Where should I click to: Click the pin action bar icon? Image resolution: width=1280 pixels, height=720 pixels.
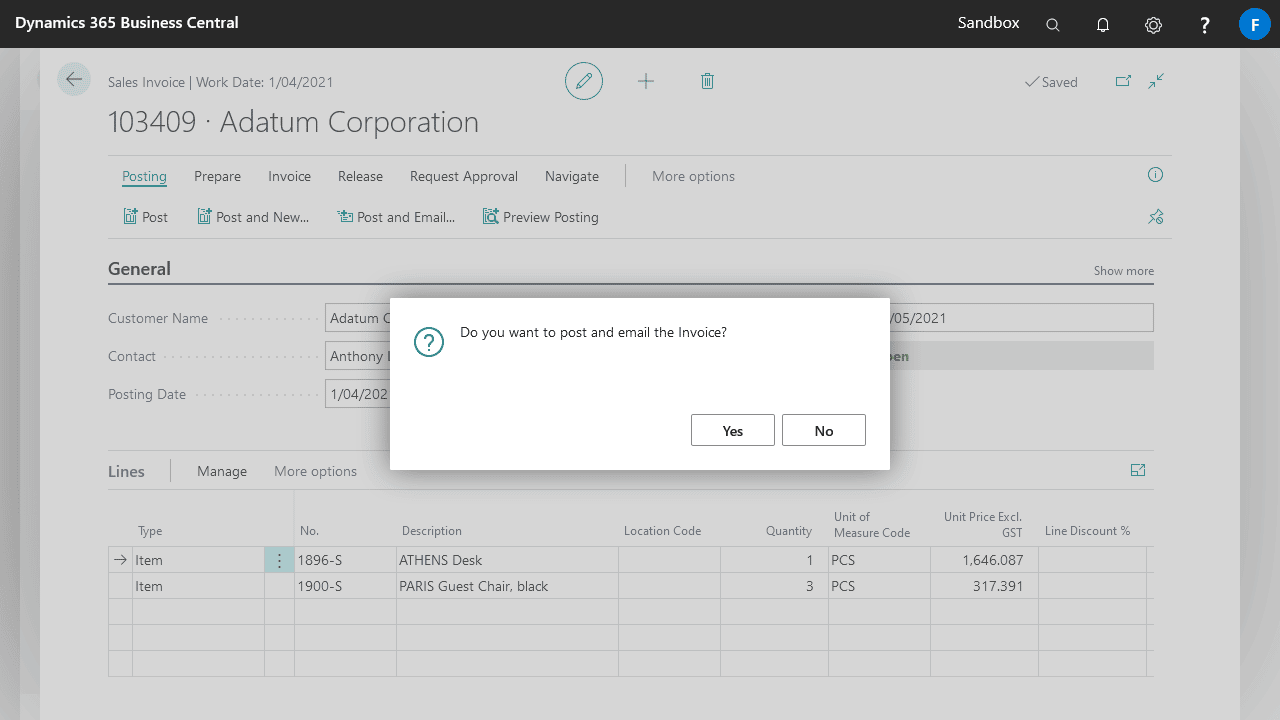[x=1155, y=217]
